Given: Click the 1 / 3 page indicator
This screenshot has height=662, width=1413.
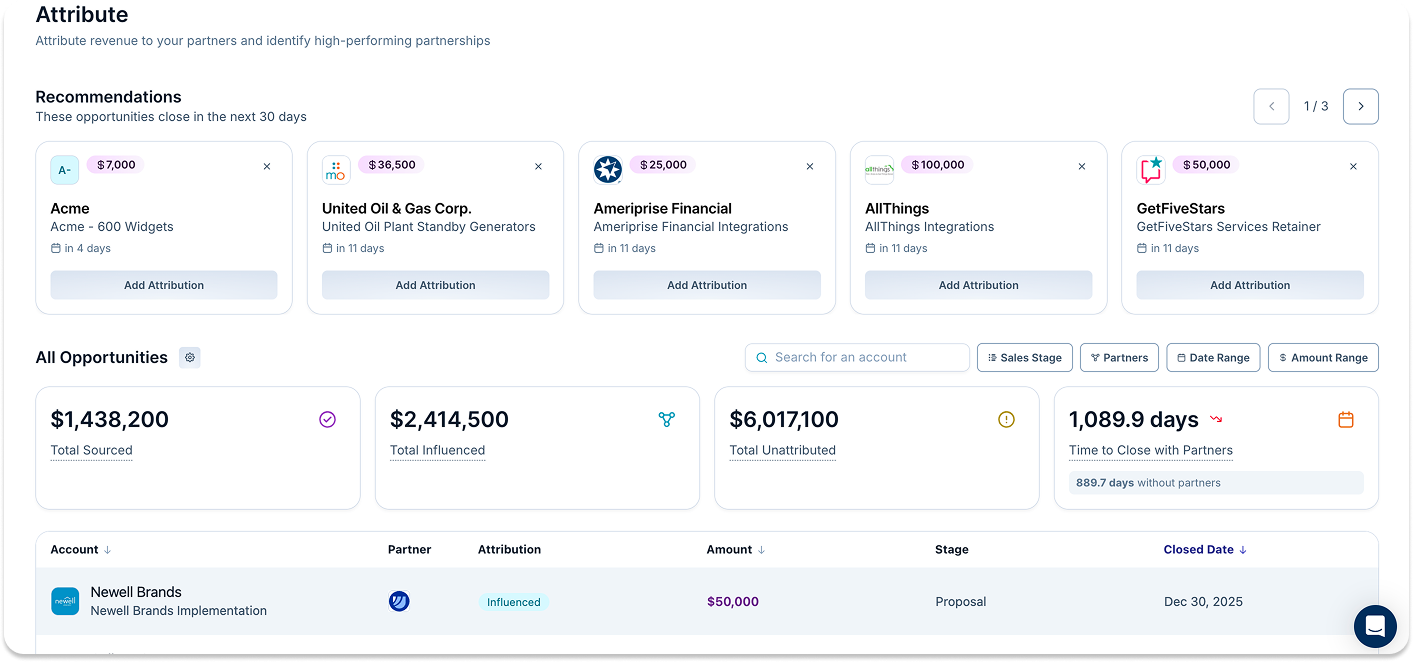Looking at the screenshot, I should 1316,106.
